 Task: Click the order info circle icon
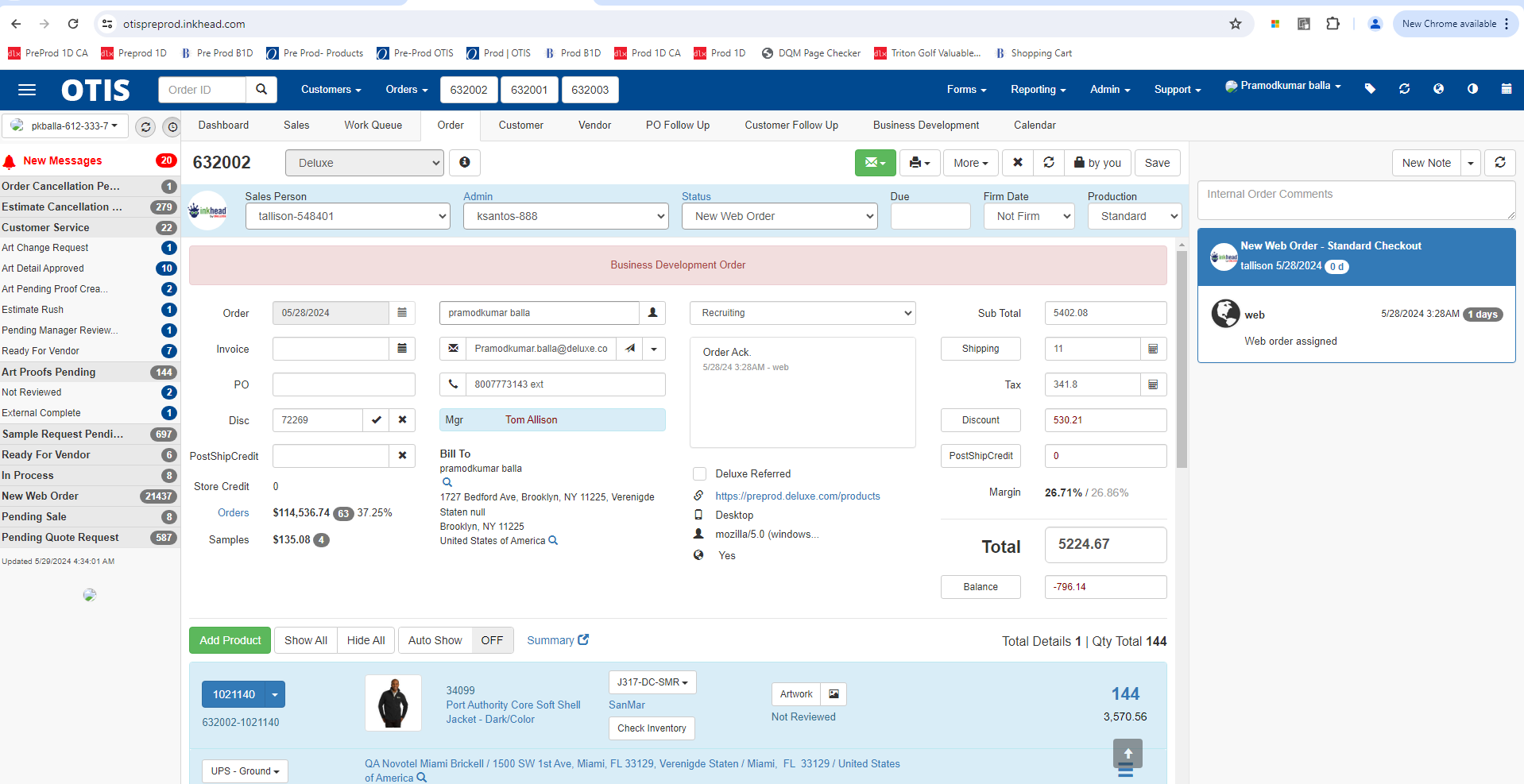point(465,163)
